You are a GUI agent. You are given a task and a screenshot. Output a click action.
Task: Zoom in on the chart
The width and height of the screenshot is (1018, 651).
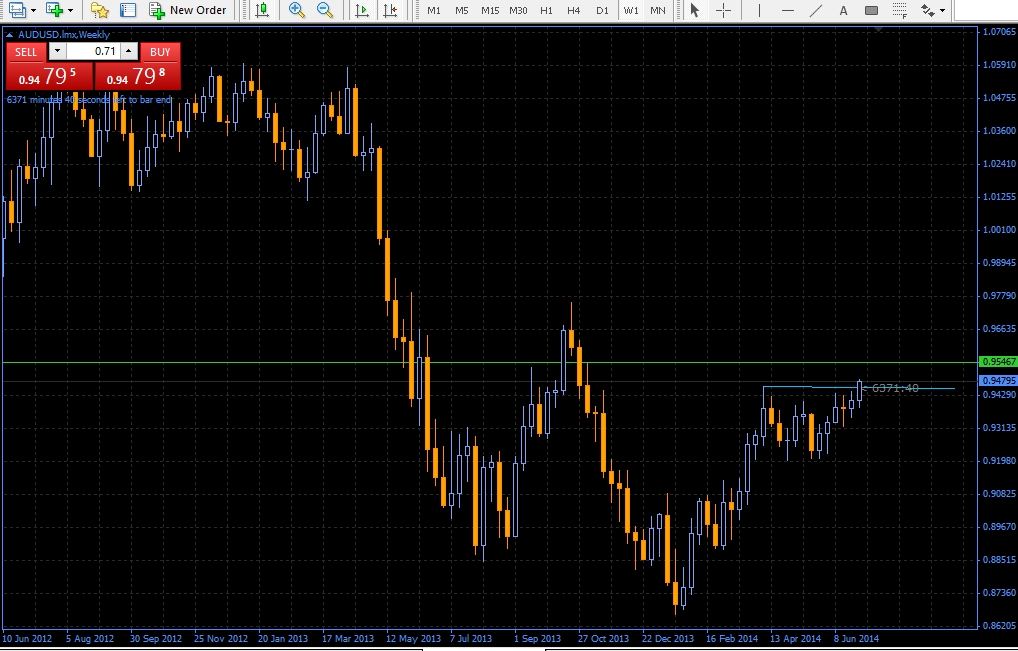pyautogui.click(x=296, y=10)
